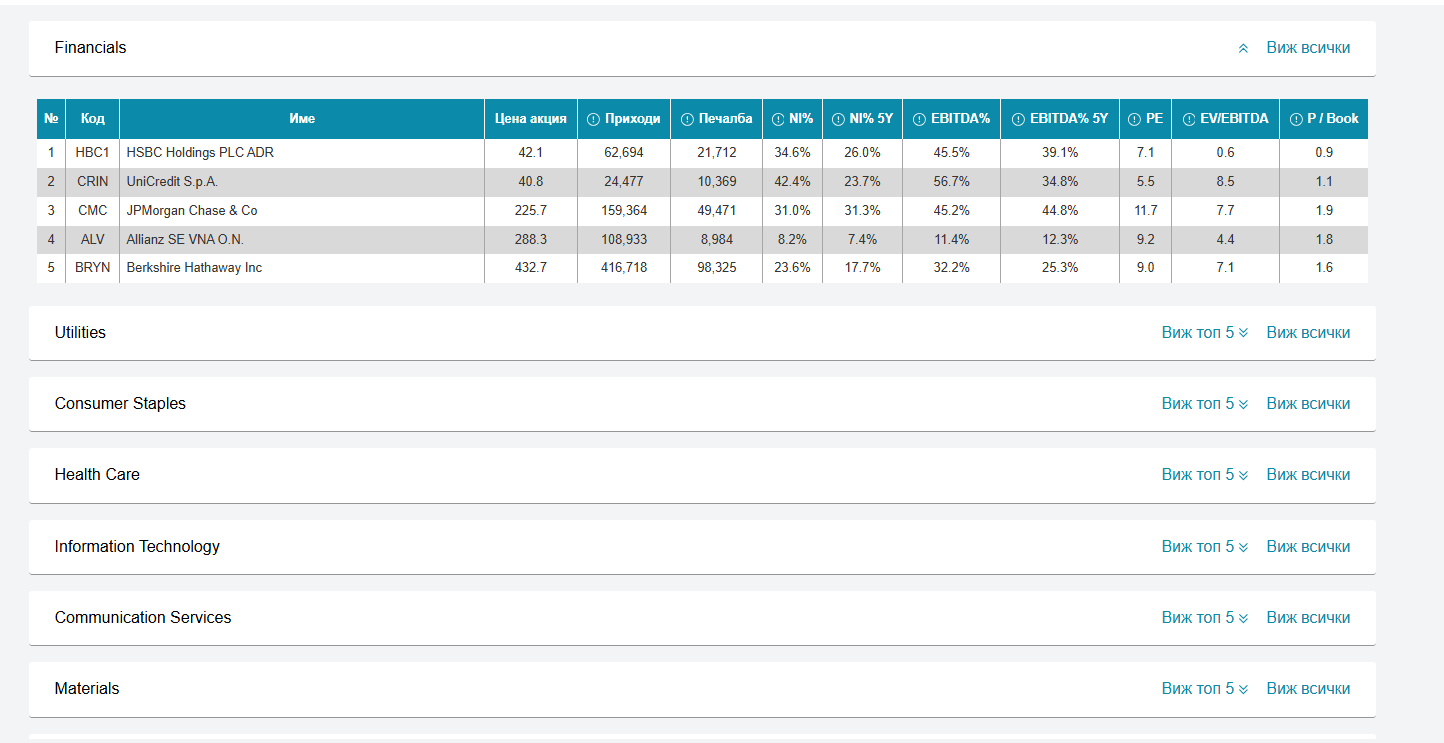Image resolution: width=1444 pixels, height=743 pixels.
Task: Click NI% value 42.4% for UniCredit
Action: [x=793, y=182]
